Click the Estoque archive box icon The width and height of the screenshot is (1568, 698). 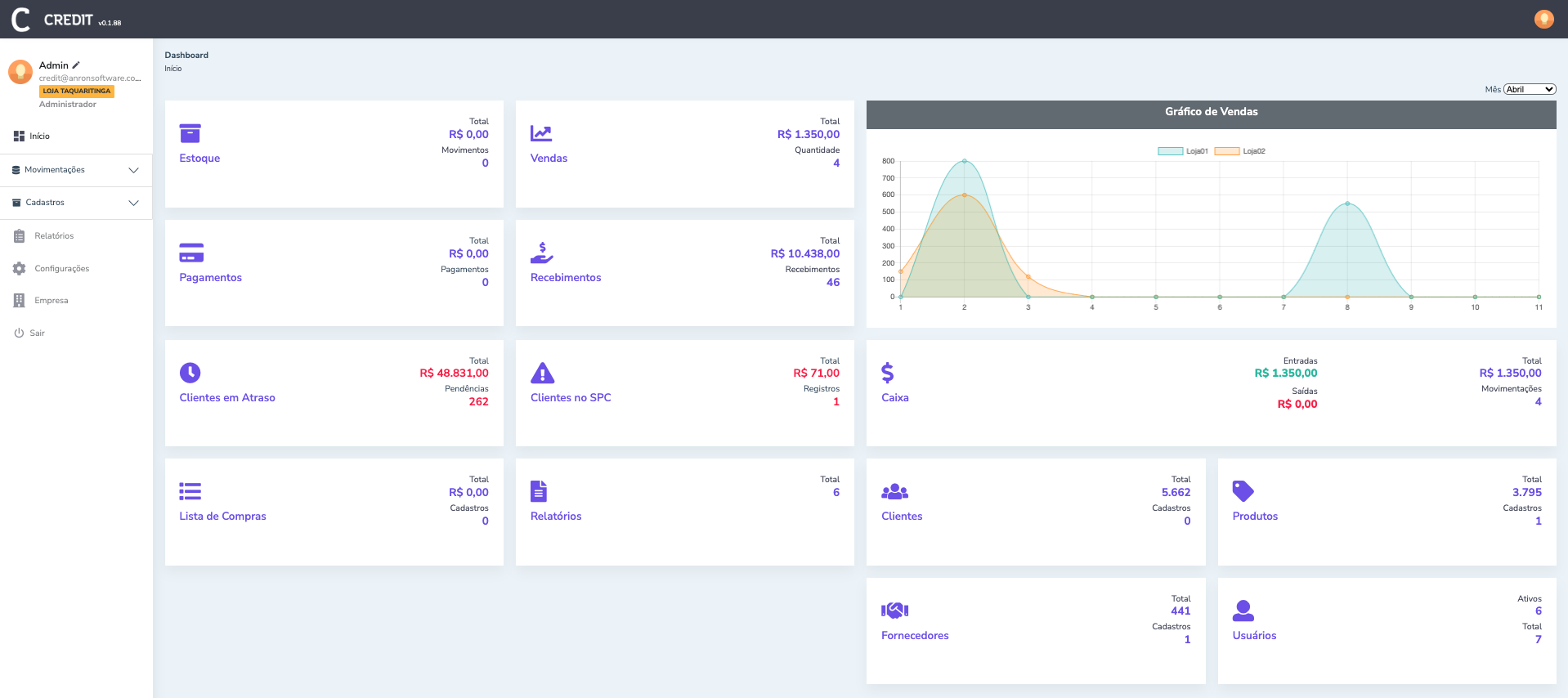(x=190, y=133)
